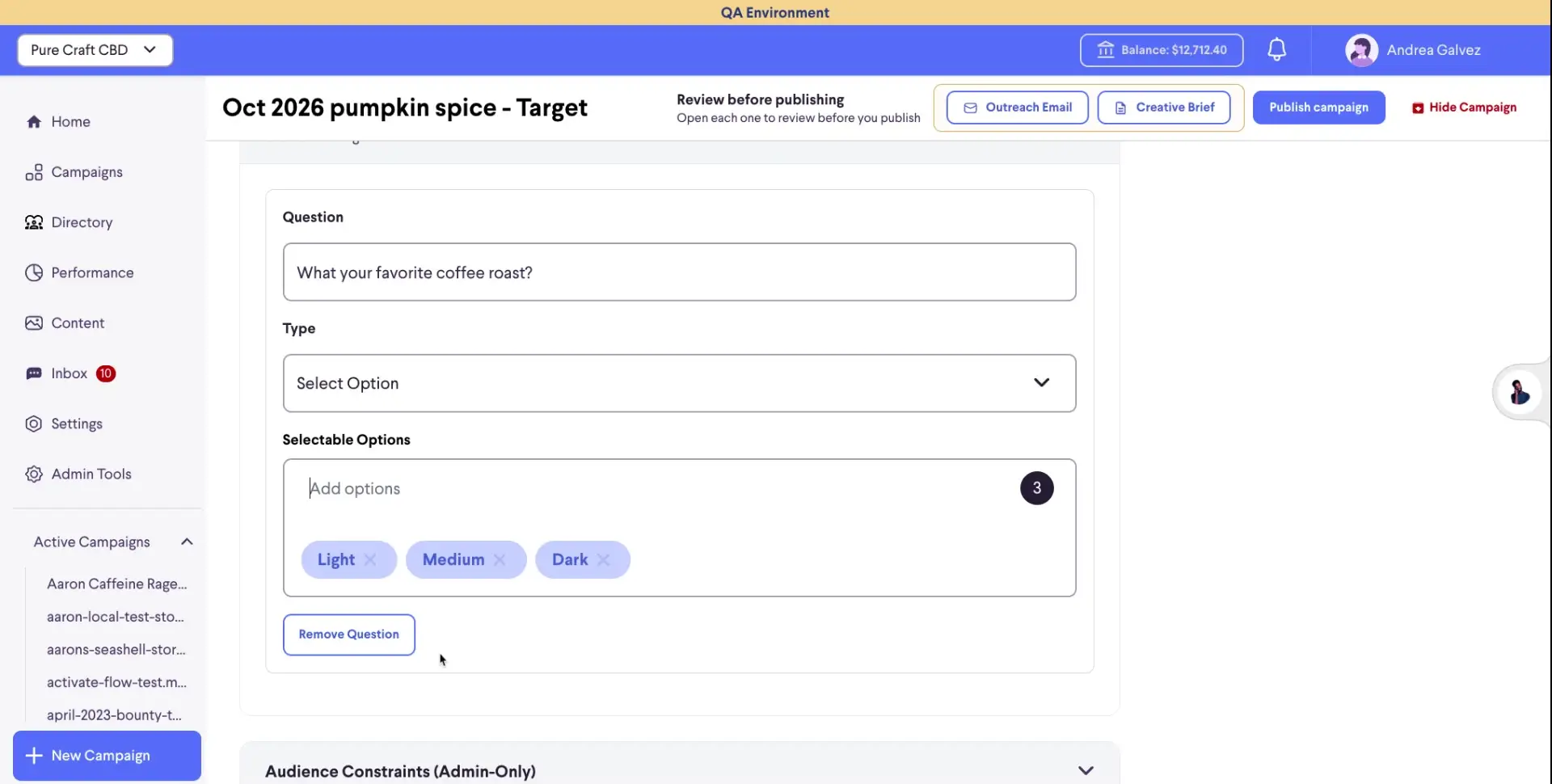Image resolution: width=1552 pixels, height=784 pixels.
Task: Open the Type Select Option dropdown
Action: tap(679, 383)
